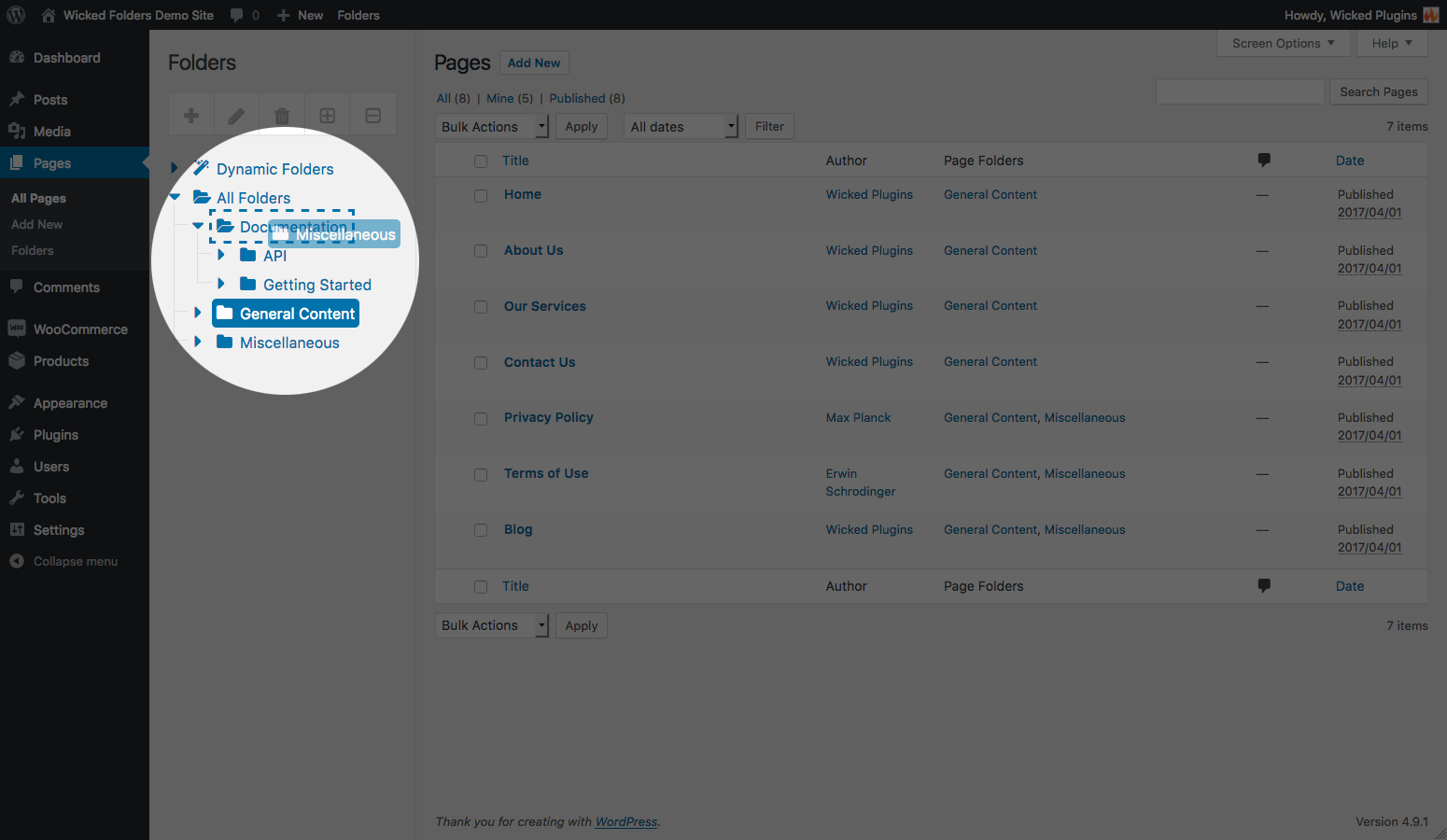
Task: Click the comments column icon in table header
Action: (x=1264, y=160)
